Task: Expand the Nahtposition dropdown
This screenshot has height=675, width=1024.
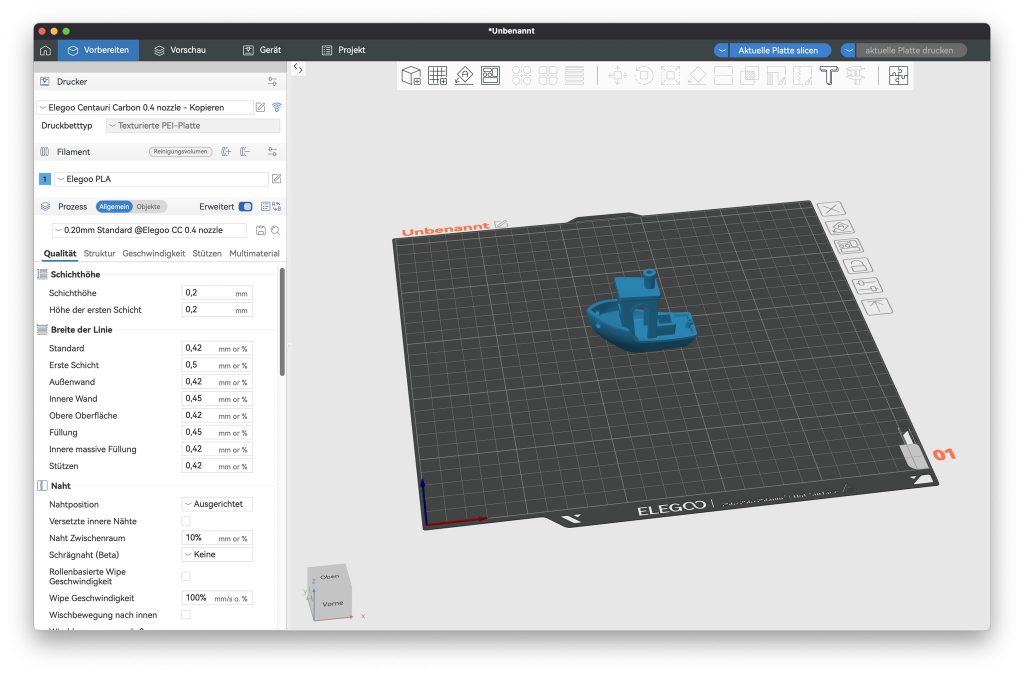Action: pyautogui.click(x=217, y=504)
